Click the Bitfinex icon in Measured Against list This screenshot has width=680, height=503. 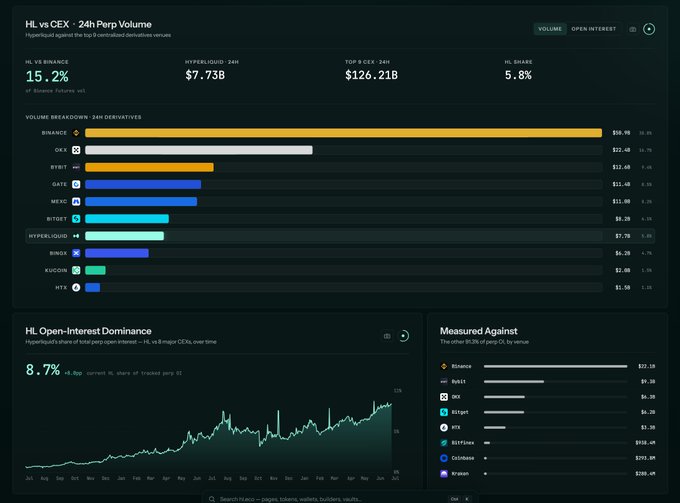coord(444,443)
